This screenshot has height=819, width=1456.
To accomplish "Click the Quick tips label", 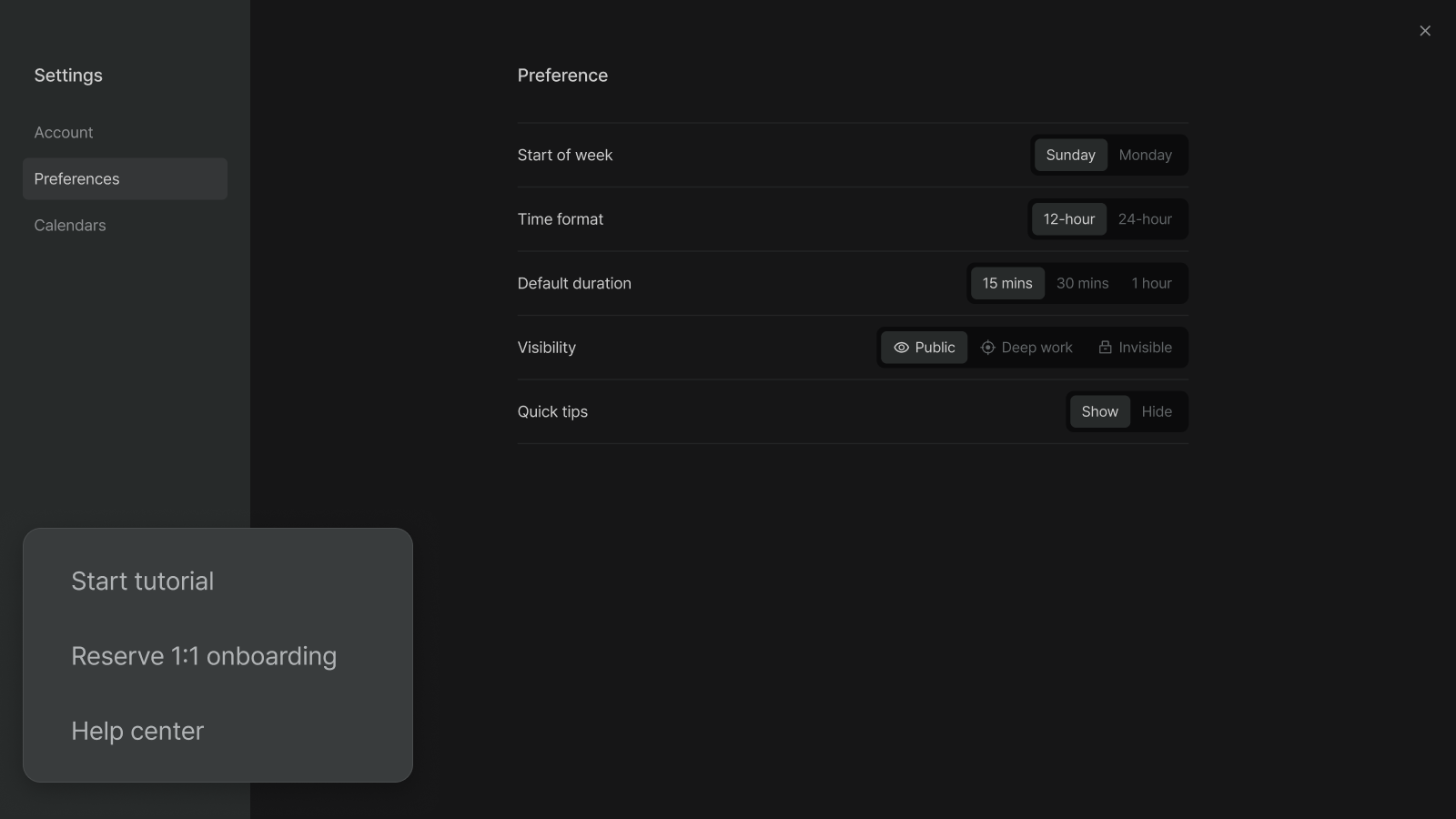I will 552,412.
